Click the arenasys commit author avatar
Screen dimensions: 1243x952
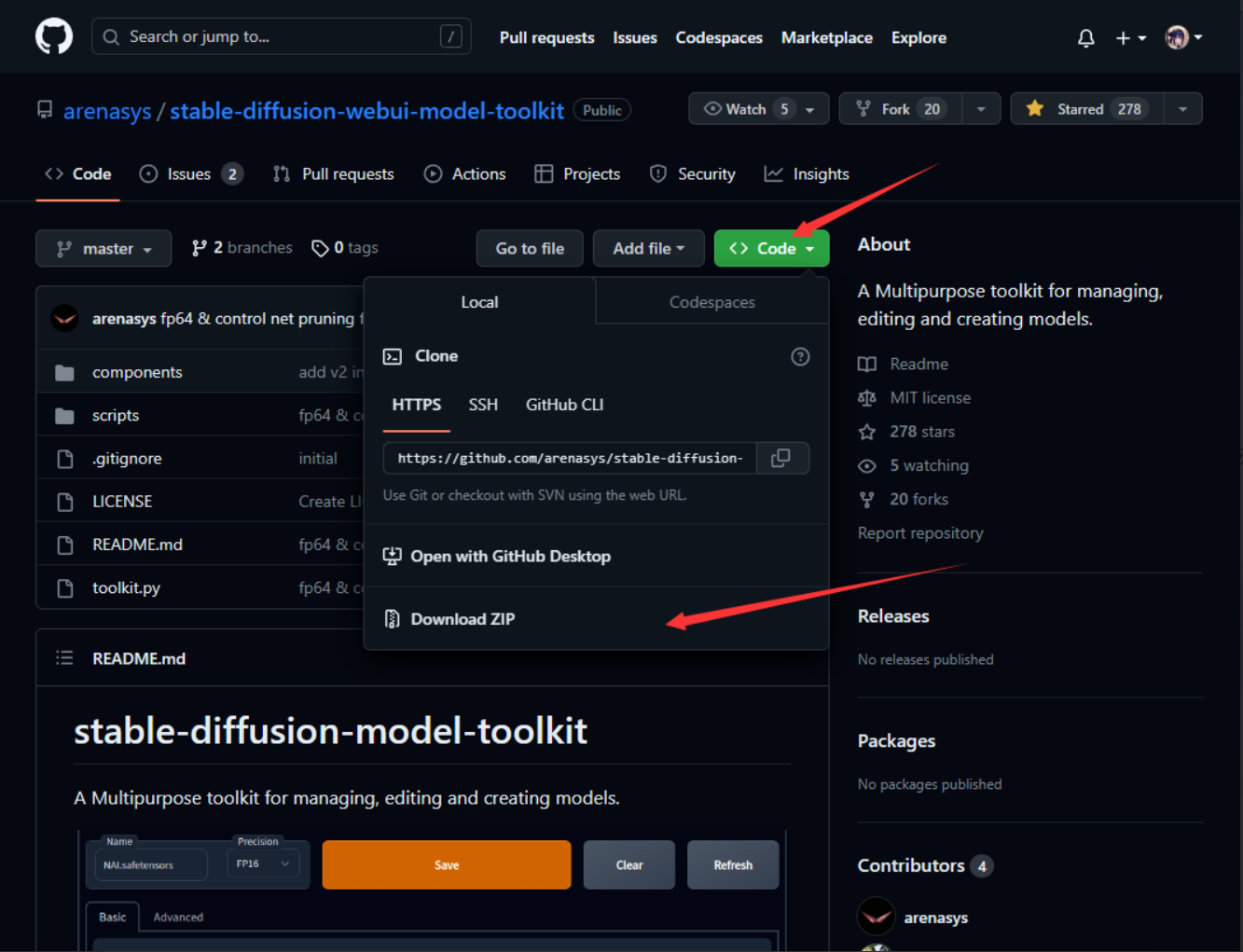[64, 319]
